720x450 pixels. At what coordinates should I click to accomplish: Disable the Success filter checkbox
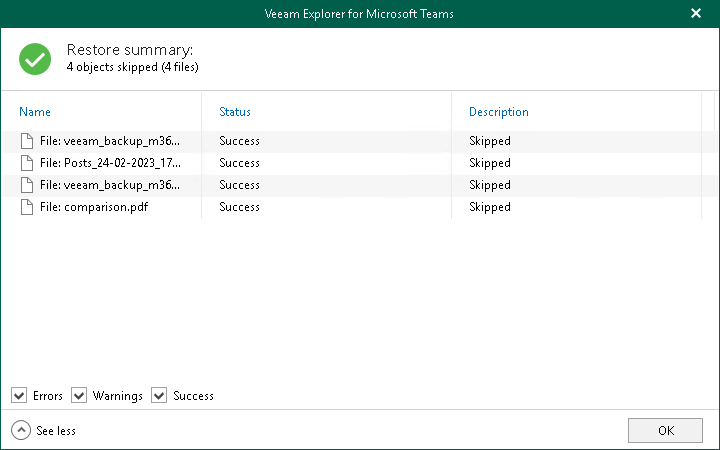pos(159,396)
